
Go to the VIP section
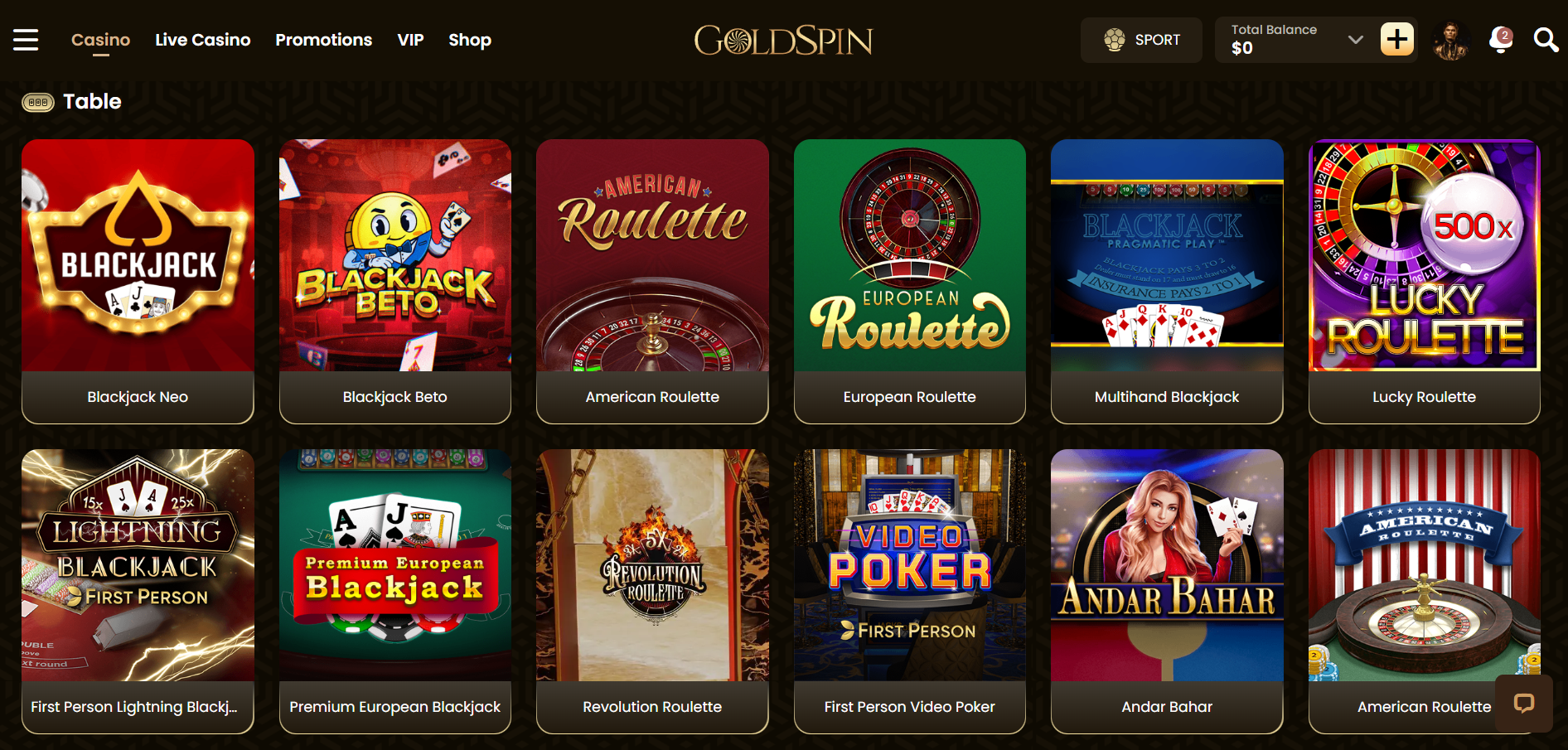[x=410, y=40]
